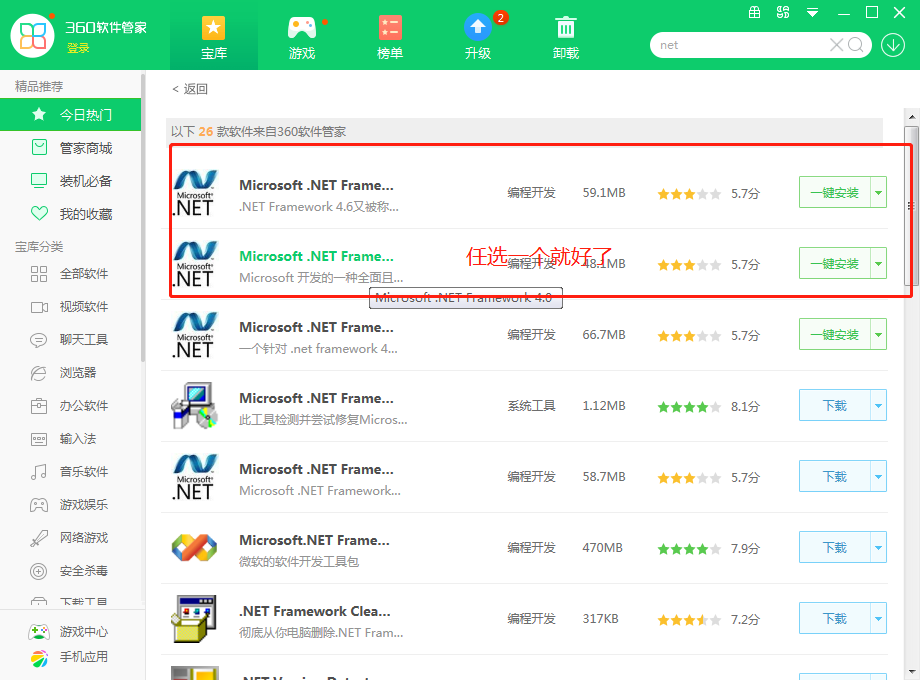Expand install options for the 59.1MB entry

click(x=878, y=192)
